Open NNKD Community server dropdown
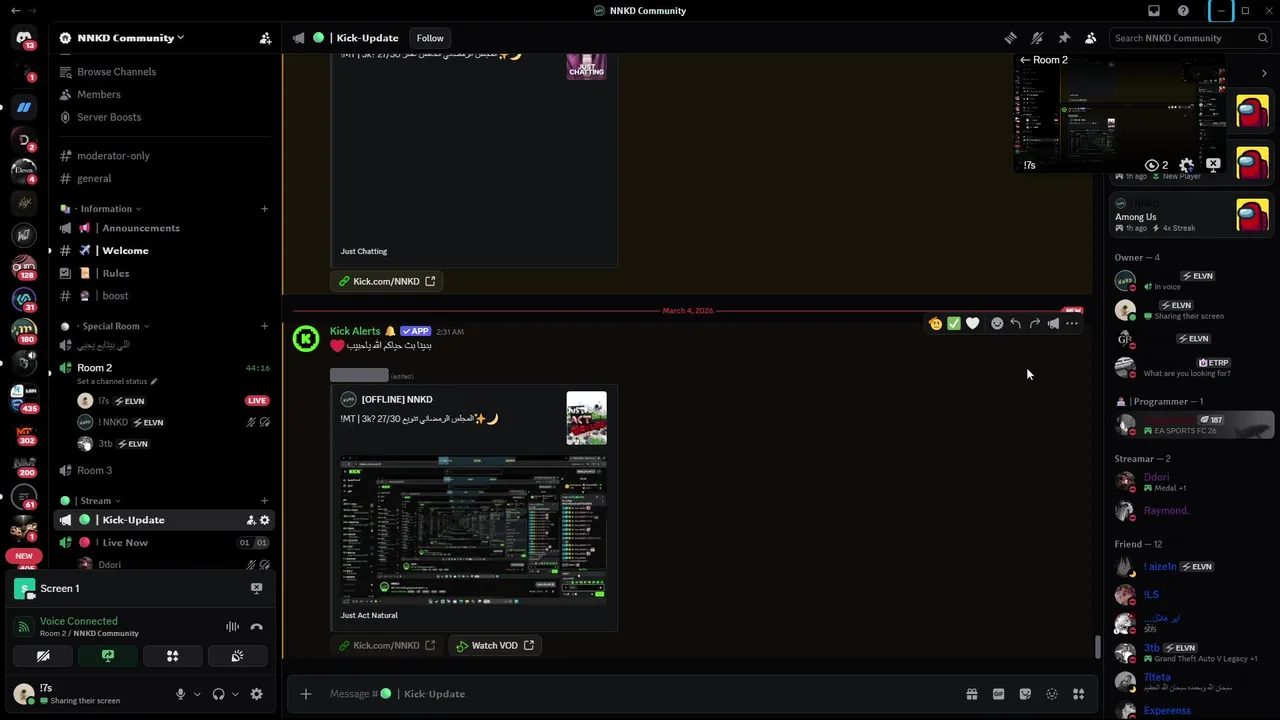Image resolution: width=1280 pixels, height=720 pixels. 130,38
